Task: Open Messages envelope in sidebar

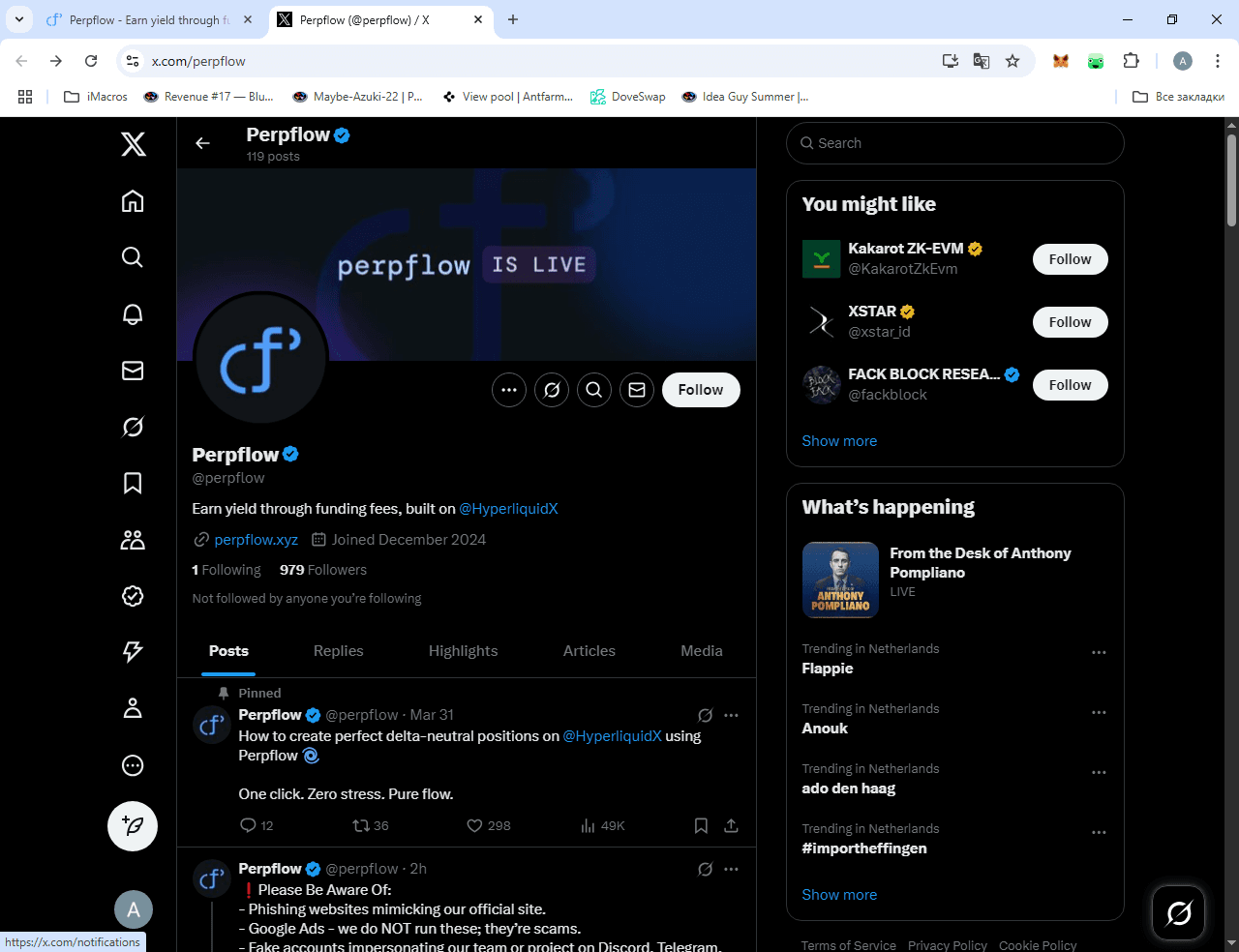Action: 133,371
